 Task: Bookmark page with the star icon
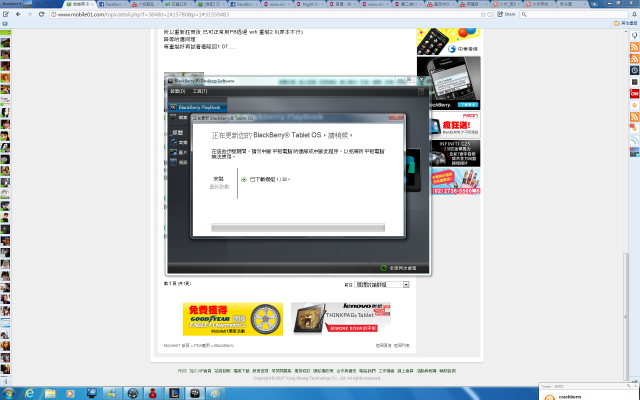(x=483, y=14)
